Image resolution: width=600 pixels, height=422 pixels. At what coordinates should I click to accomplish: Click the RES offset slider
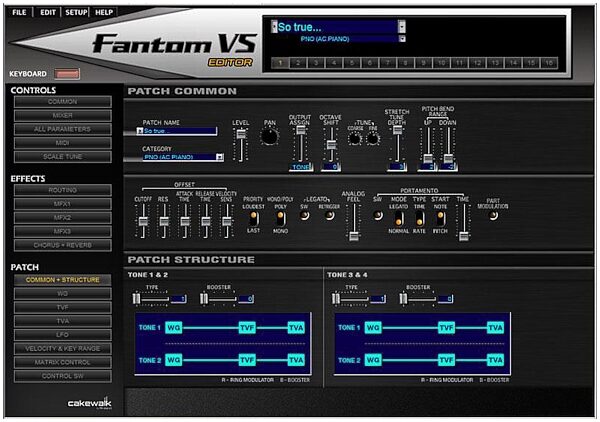pyautogui.click(x=164, y=221)
